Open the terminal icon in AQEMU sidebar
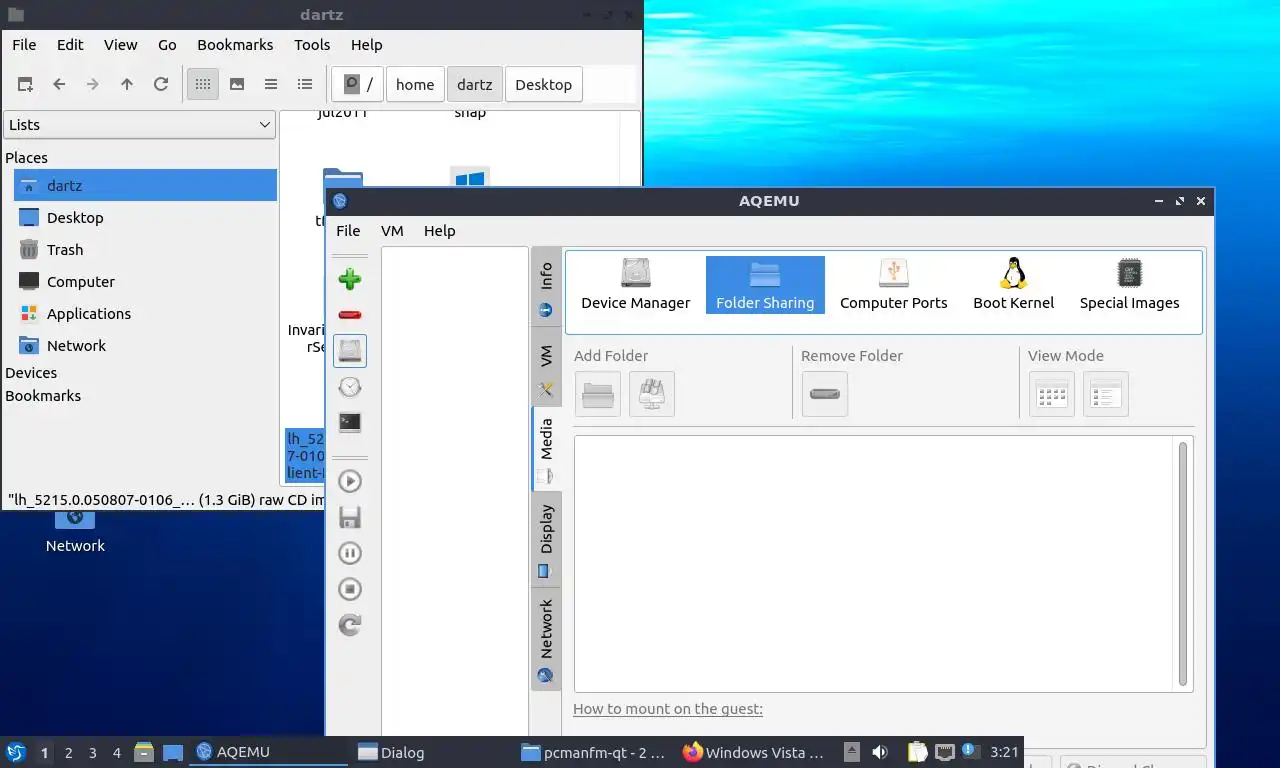This screenshot has width=1280, height=768. pos(350,423)
